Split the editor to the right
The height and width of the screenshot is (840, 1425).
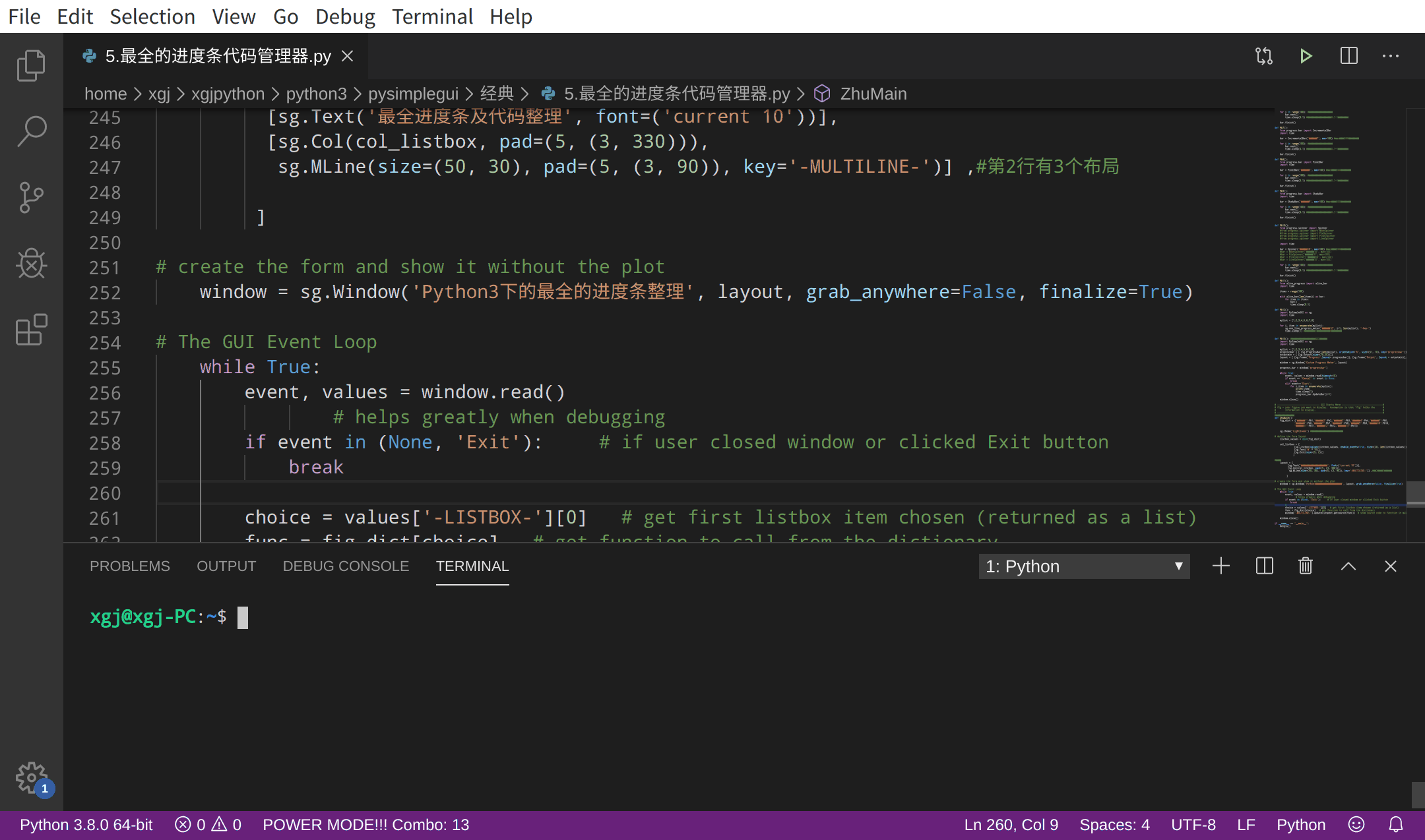[1348, 56]
